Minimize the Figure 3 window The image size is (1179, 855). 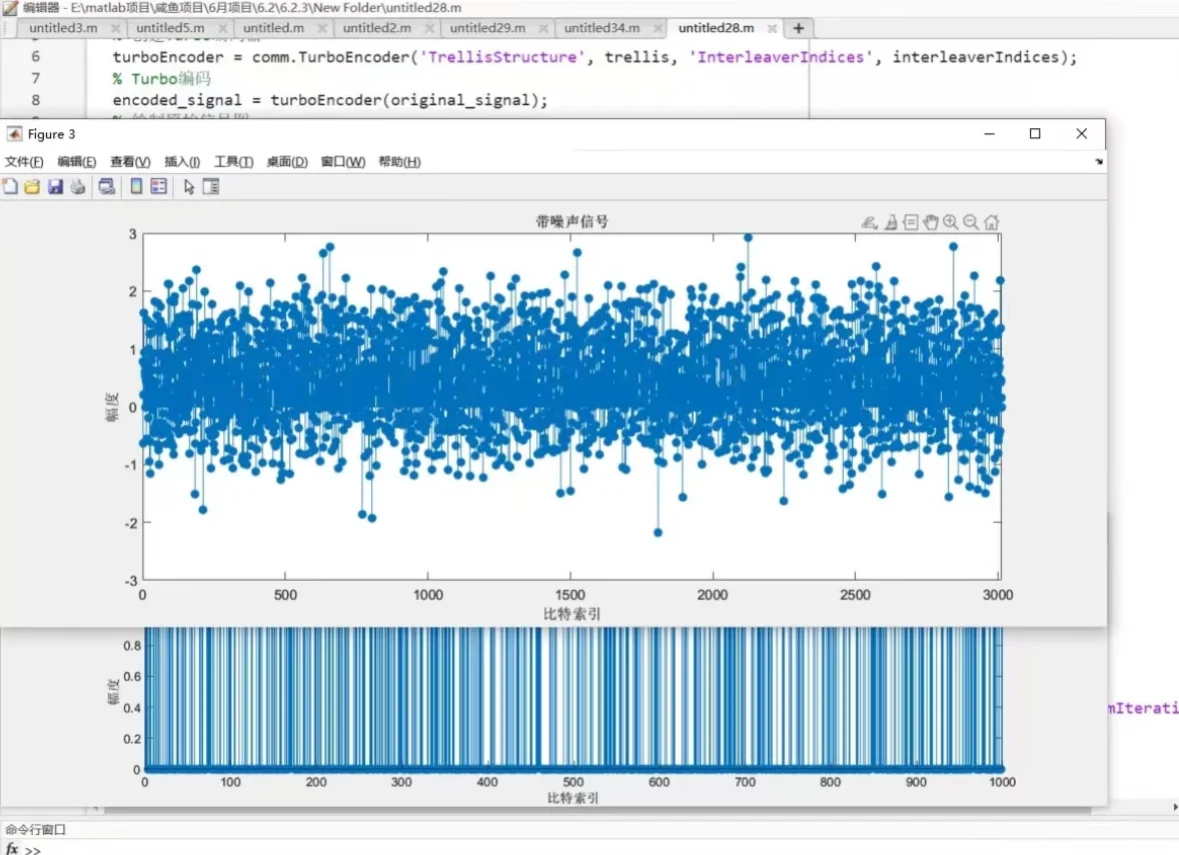(x=990, y=134)
